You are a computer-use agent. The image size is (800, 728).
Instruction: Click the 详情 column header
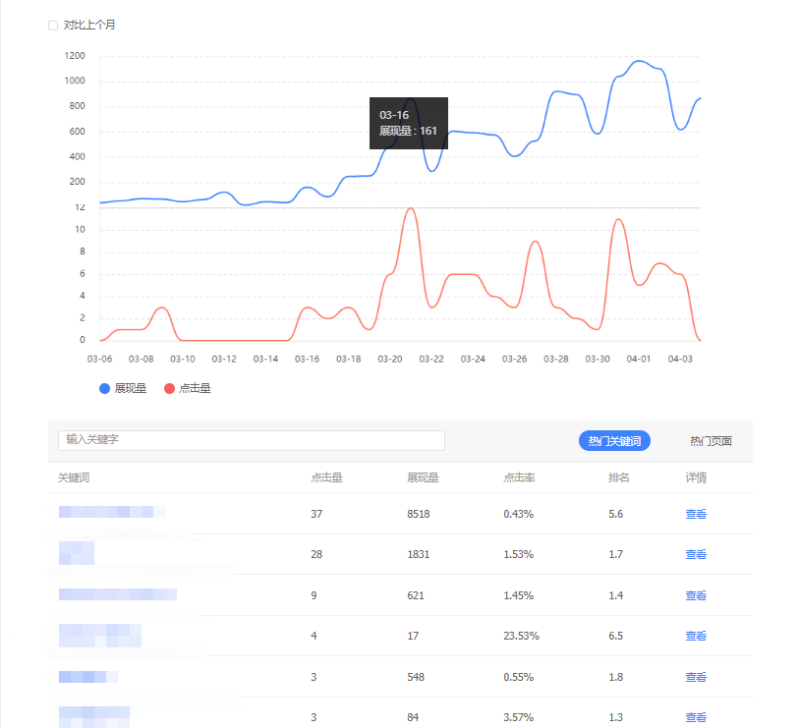tap(695, 478)
